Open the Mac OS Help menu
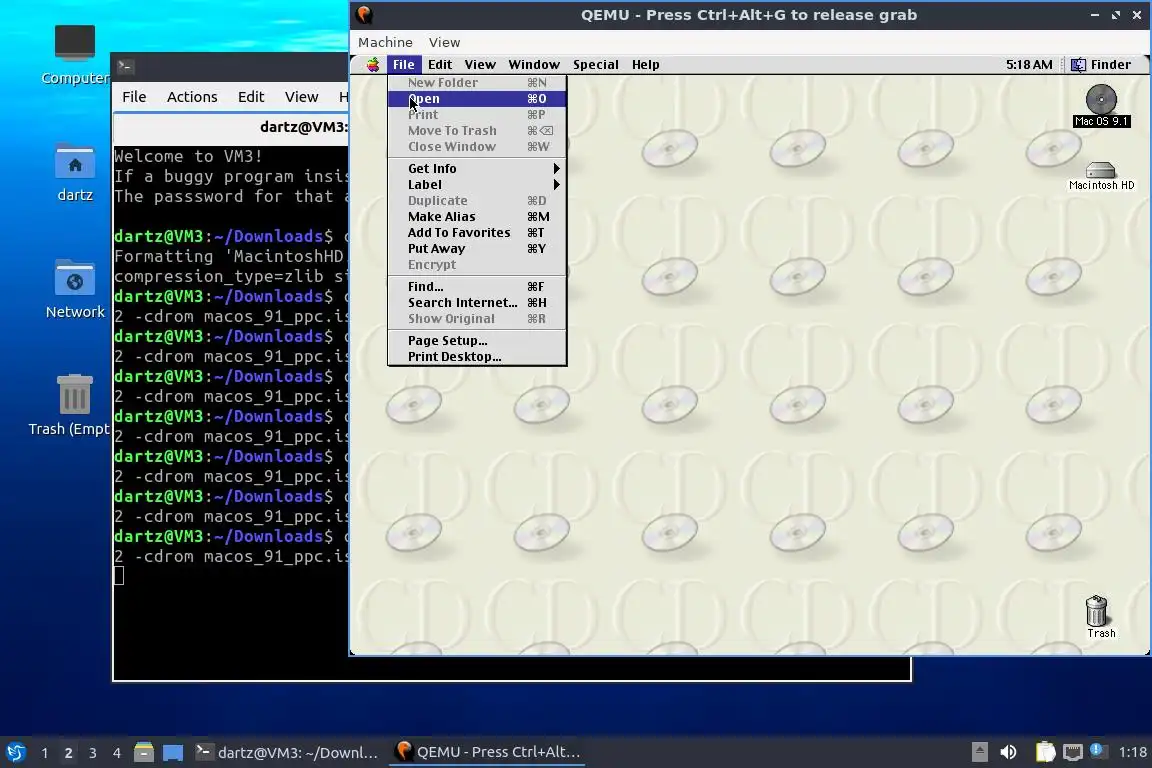Screen dimensions: 1152x768 tap(646, 65)
